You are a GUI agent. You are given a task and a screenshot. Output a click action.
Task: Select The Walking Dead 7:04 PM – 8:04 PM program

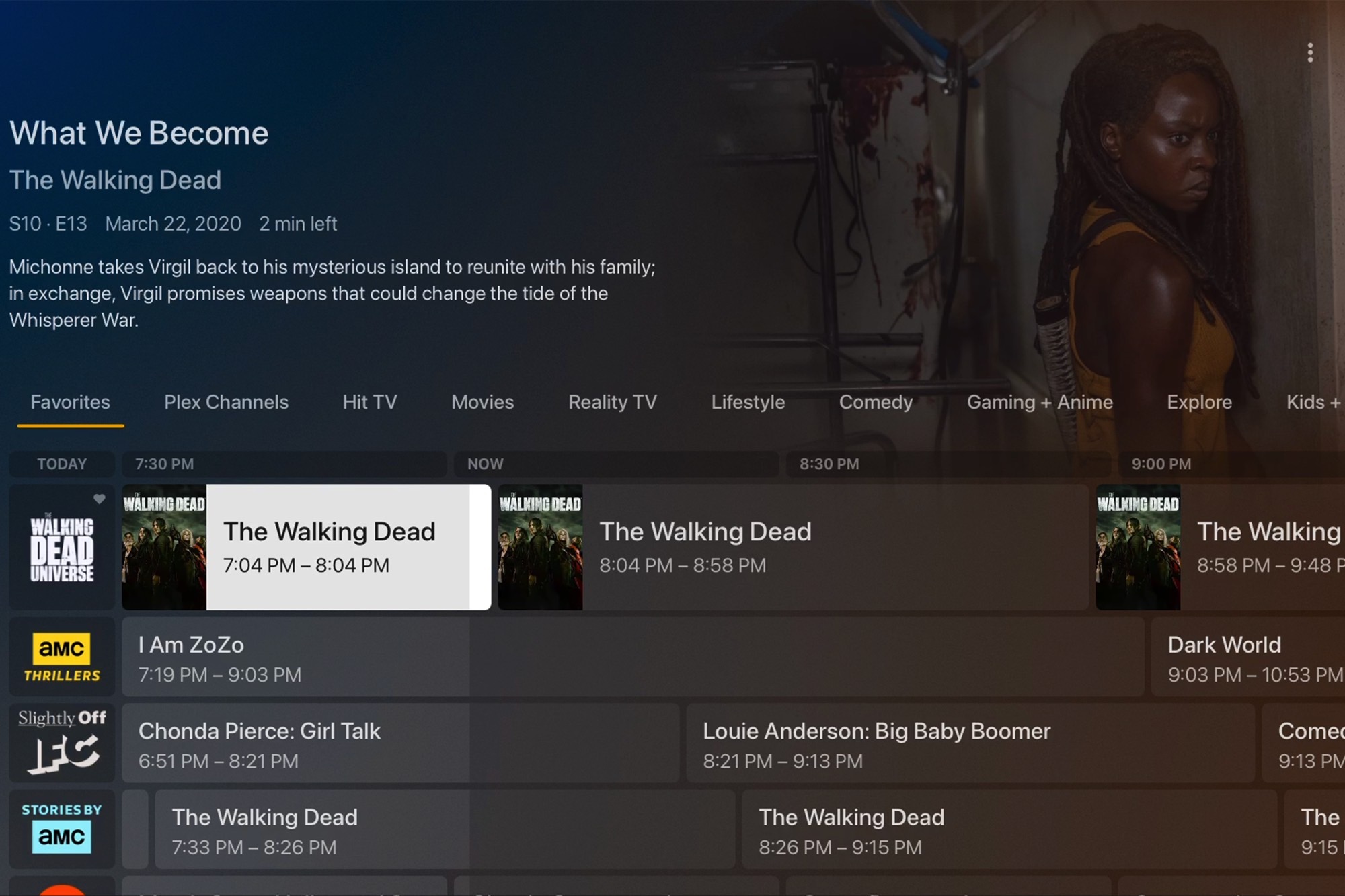tap(307, 547)
